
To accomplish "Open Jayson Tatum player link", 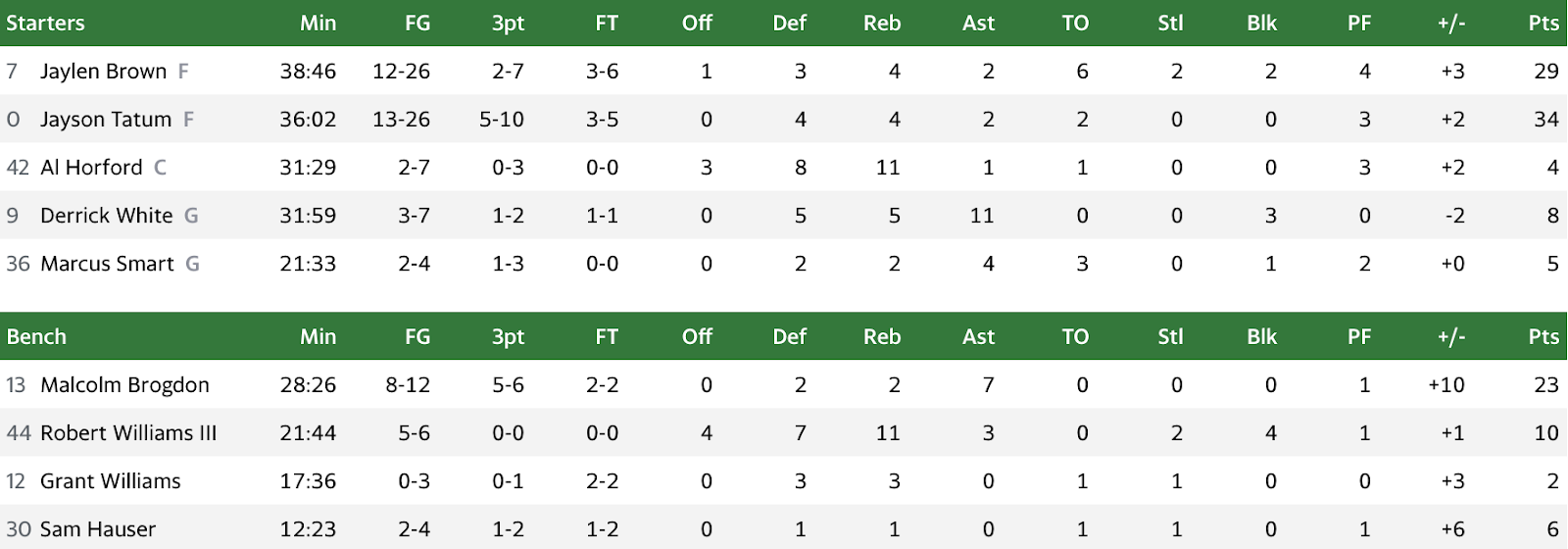I will point(106,120).
